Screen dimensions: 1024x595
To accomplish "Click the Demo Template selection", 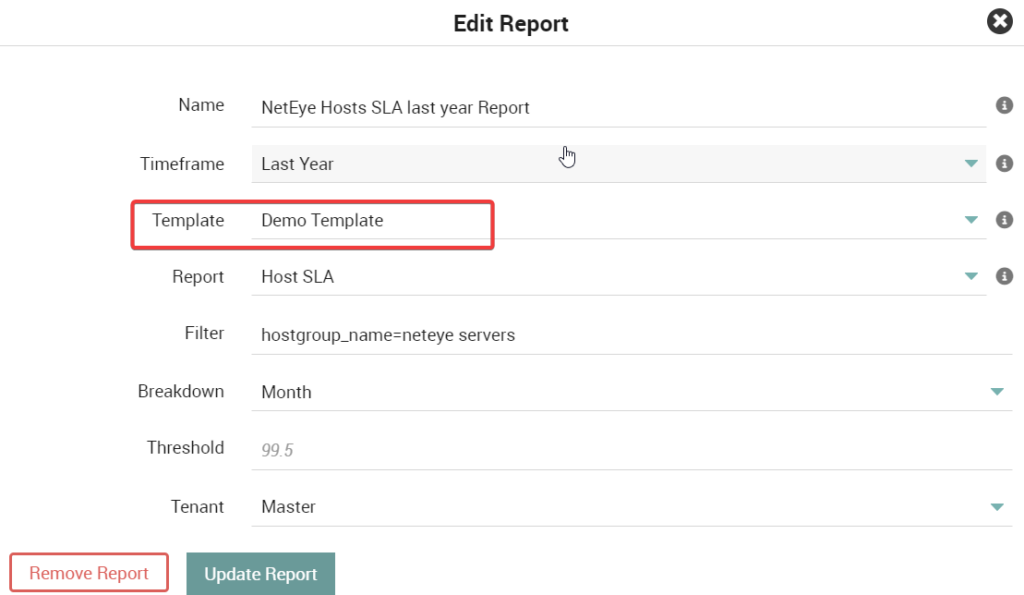I will click(x=322, y=220).
